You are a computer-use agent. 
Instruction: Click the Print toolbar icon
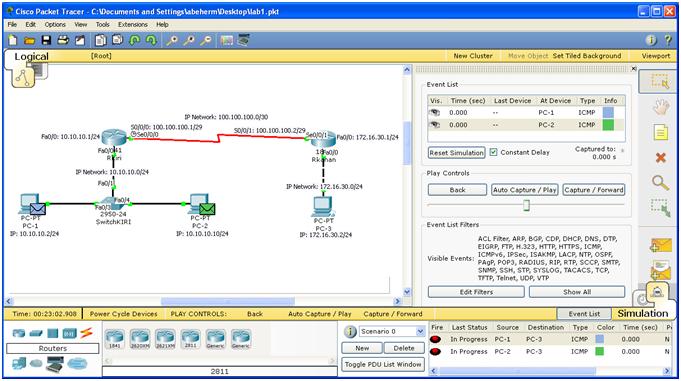[x=63, y=40]
